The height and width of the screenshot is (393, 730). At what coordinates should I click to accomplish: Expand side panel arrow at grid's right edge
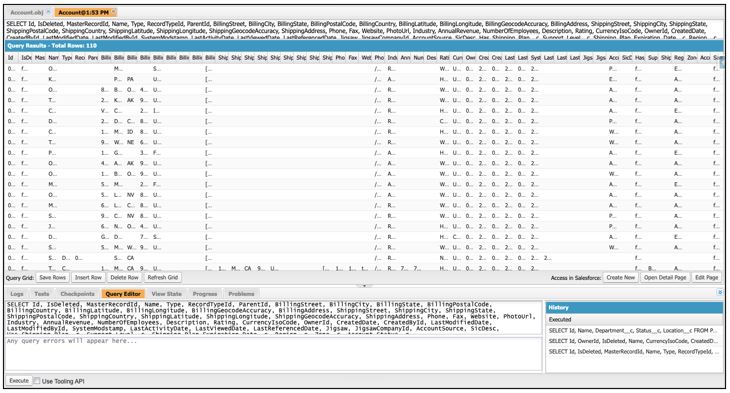click(722, 63)
